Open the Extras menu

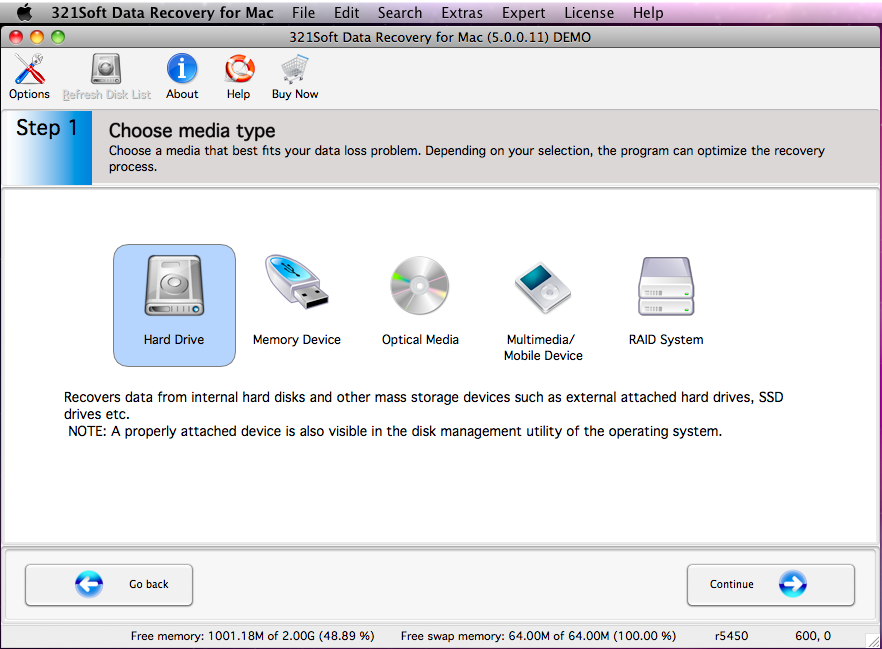click(x=462, y=12)
